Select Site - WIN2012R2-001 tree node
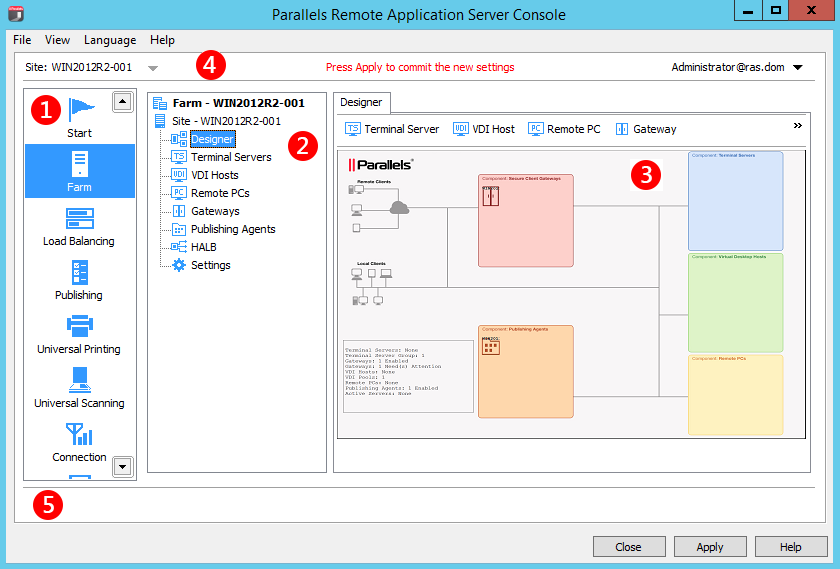 point(226,121)
